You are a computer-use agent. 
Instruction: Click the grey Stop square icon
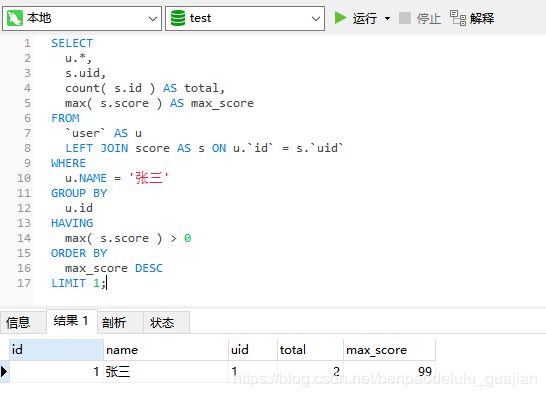tap(405, 18)
